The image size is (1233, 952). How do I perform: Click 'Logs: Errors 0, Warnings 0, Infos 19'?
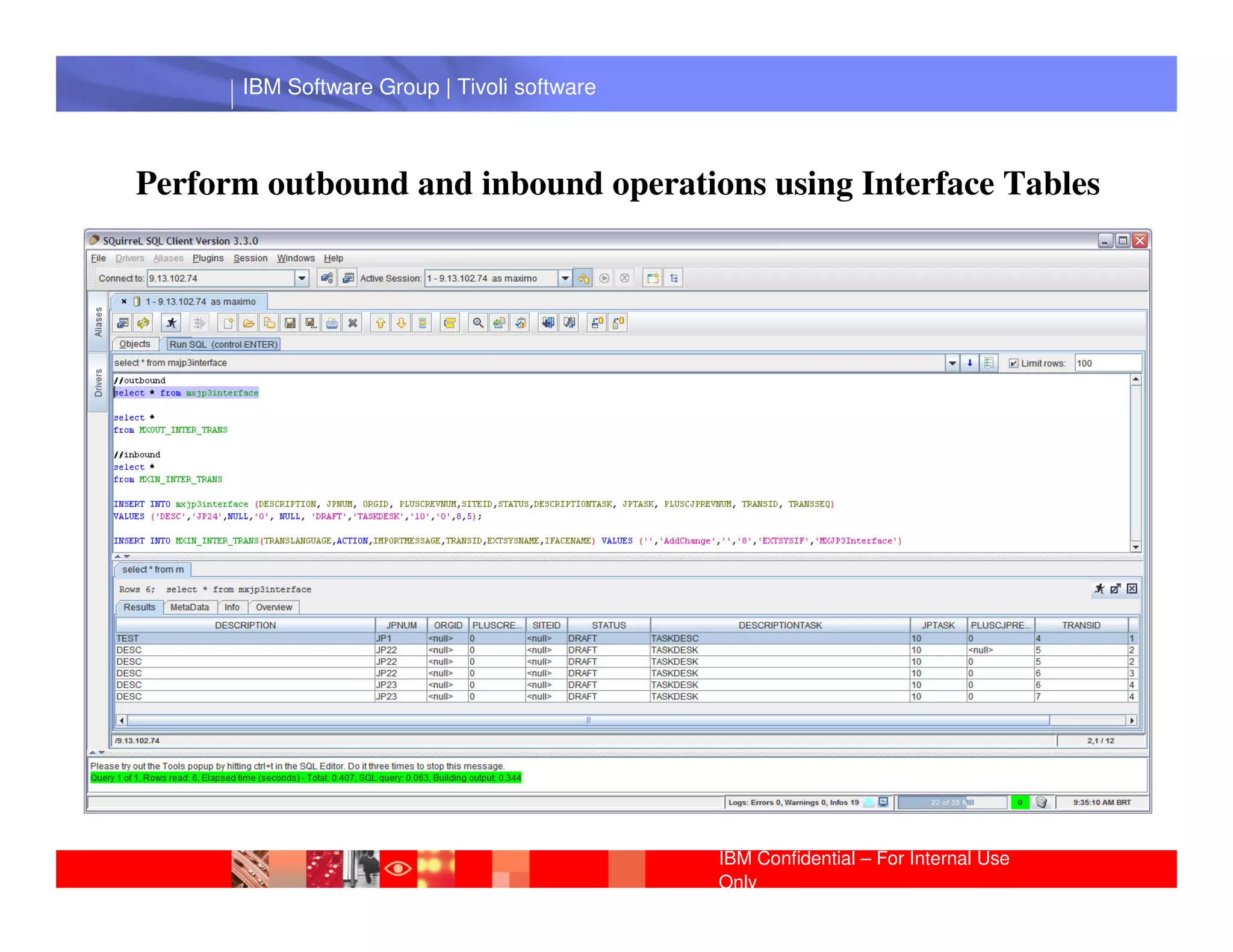794,802
